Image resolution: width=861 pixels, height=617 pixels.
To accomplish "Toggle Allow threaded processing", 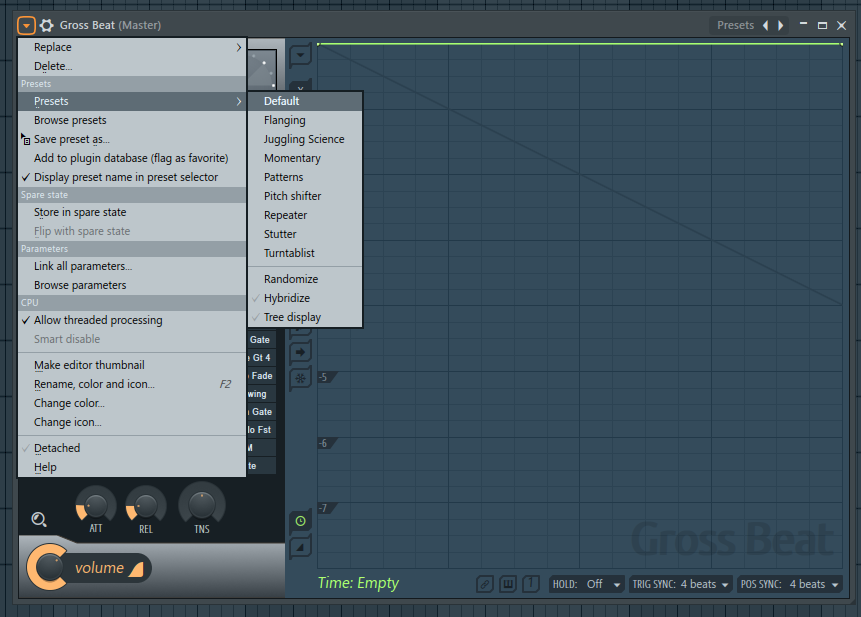I will 132,320.
